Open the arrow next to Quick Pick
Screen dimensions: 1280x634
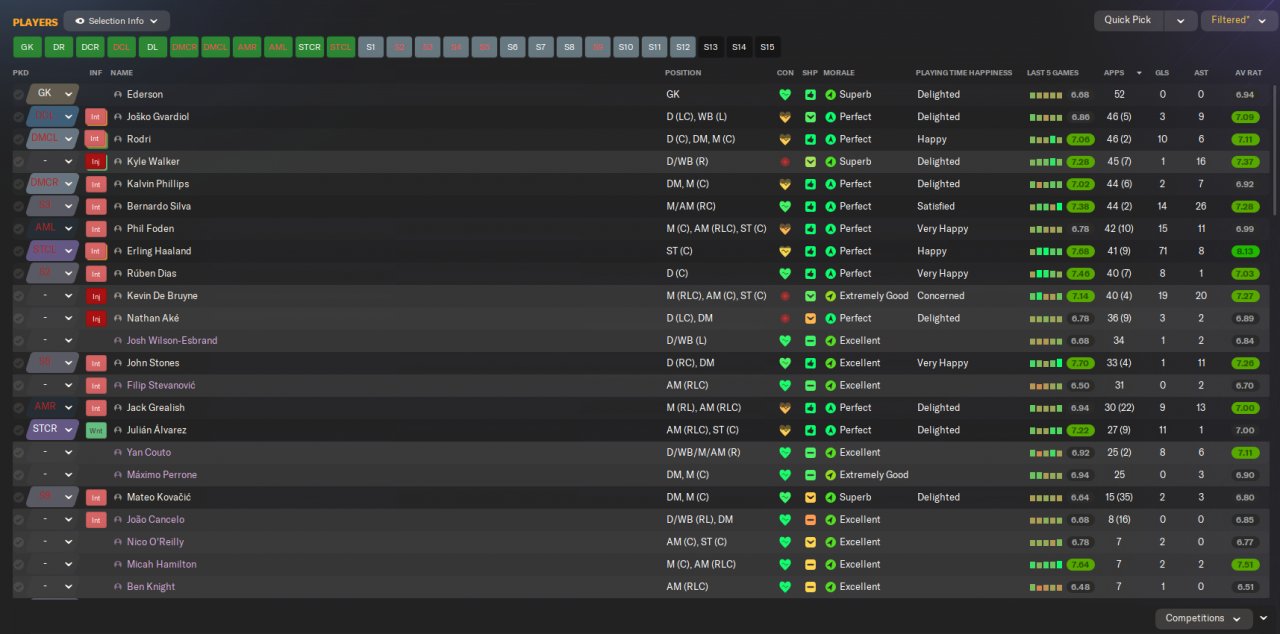pos(1181,20)
